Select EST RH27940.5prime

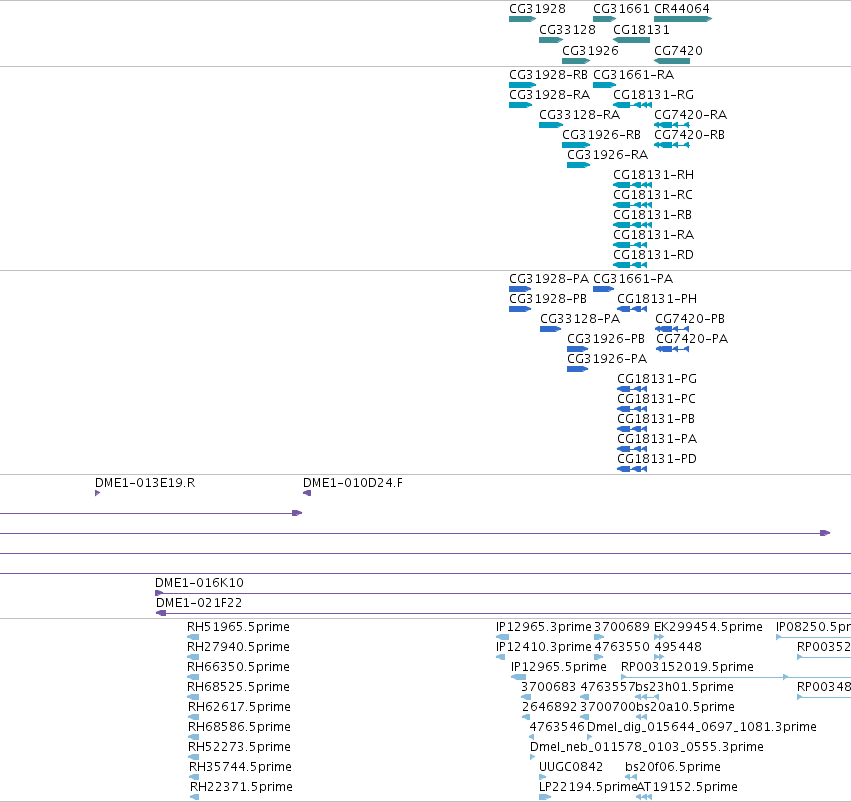[193, 658]
